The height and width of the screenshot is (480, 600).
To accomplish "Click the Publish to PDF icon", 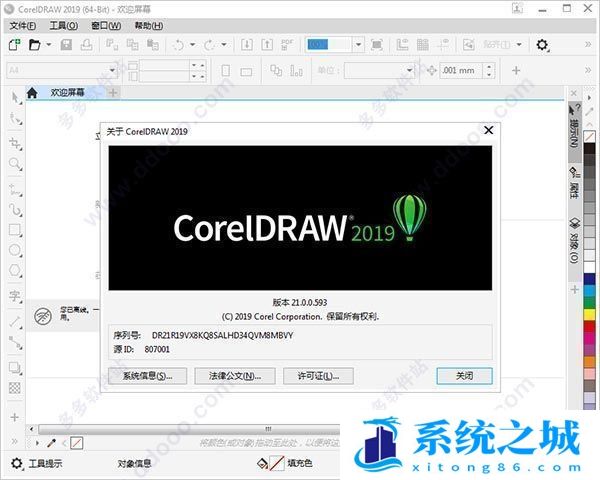I will (x=287, y=45).
